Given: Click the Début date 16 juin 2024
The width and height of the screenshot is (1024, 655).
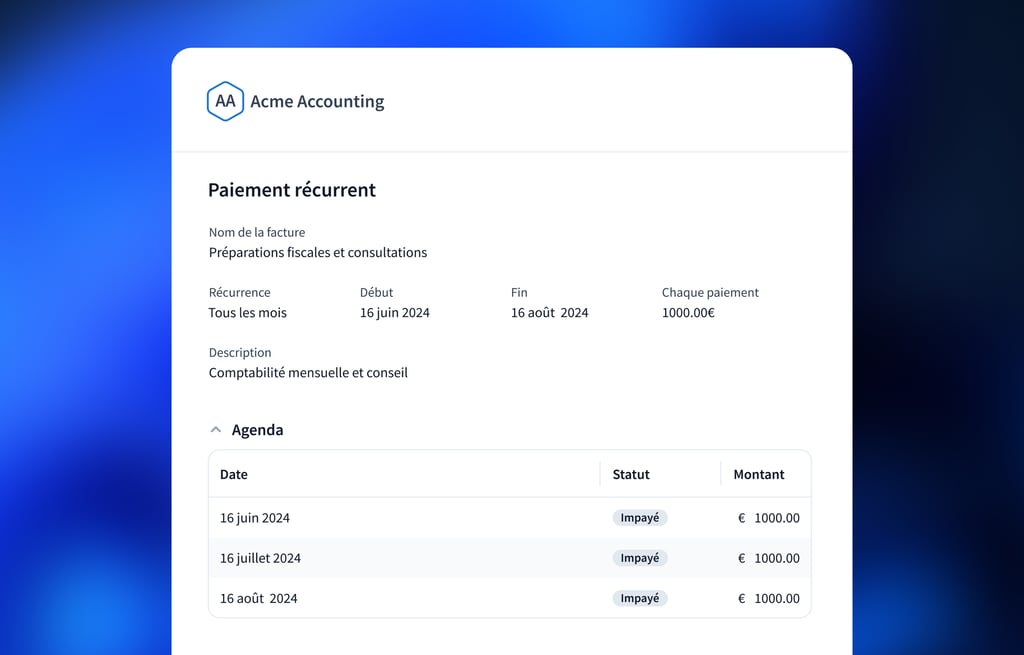Looking at the screenshot, I should (395, 313).
